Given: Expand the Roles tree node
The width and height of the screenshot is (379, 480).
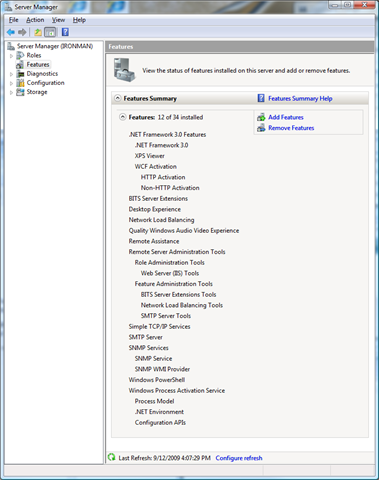Looking at the screenshot, I should point(11,56).
